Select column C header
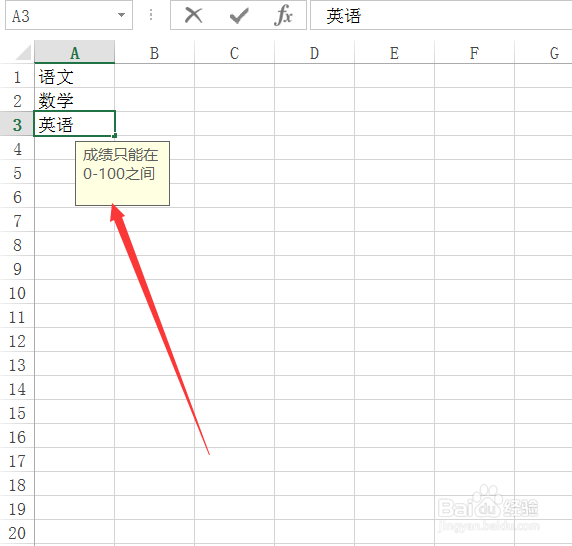This screenshot has height=546, width=572. pos(235,52)
